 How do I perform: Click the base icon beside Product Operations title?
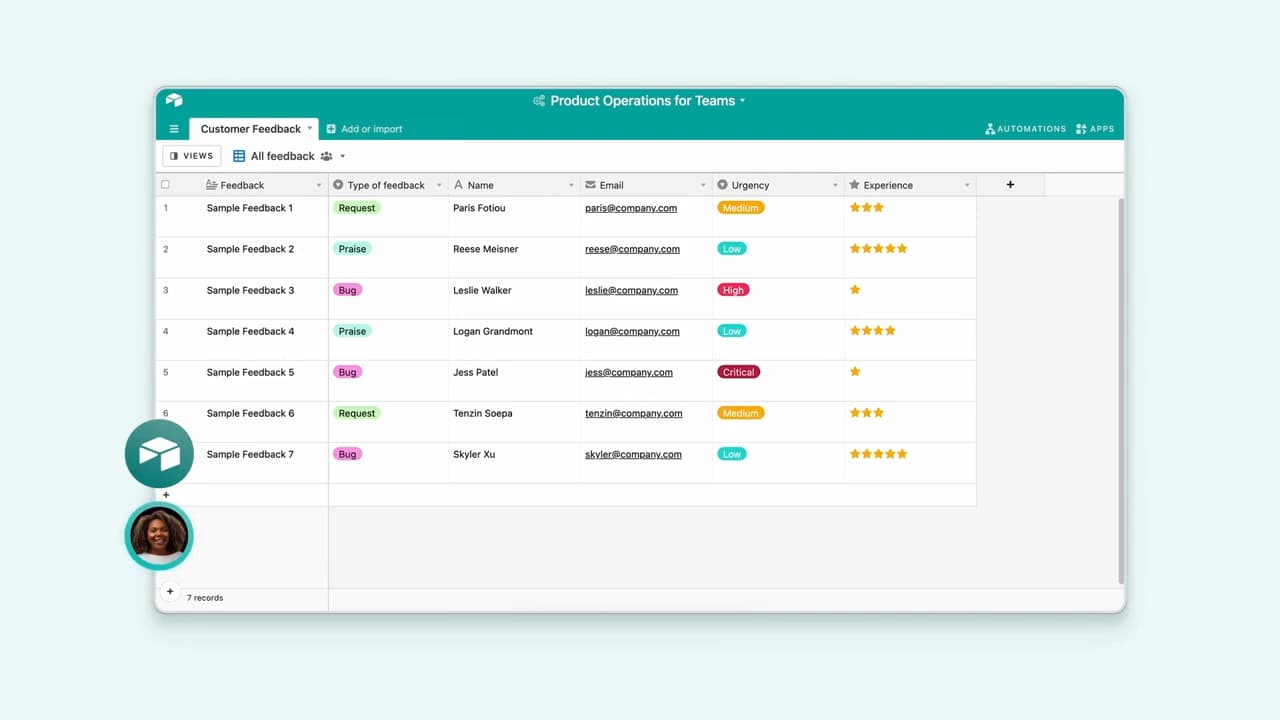[539, 101]
